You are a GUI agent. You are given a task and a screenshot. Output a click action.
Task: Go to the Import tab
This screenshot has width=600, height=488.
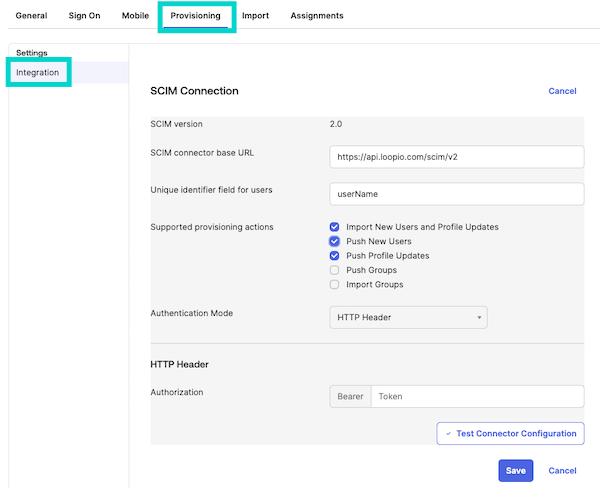coord(255,16)
